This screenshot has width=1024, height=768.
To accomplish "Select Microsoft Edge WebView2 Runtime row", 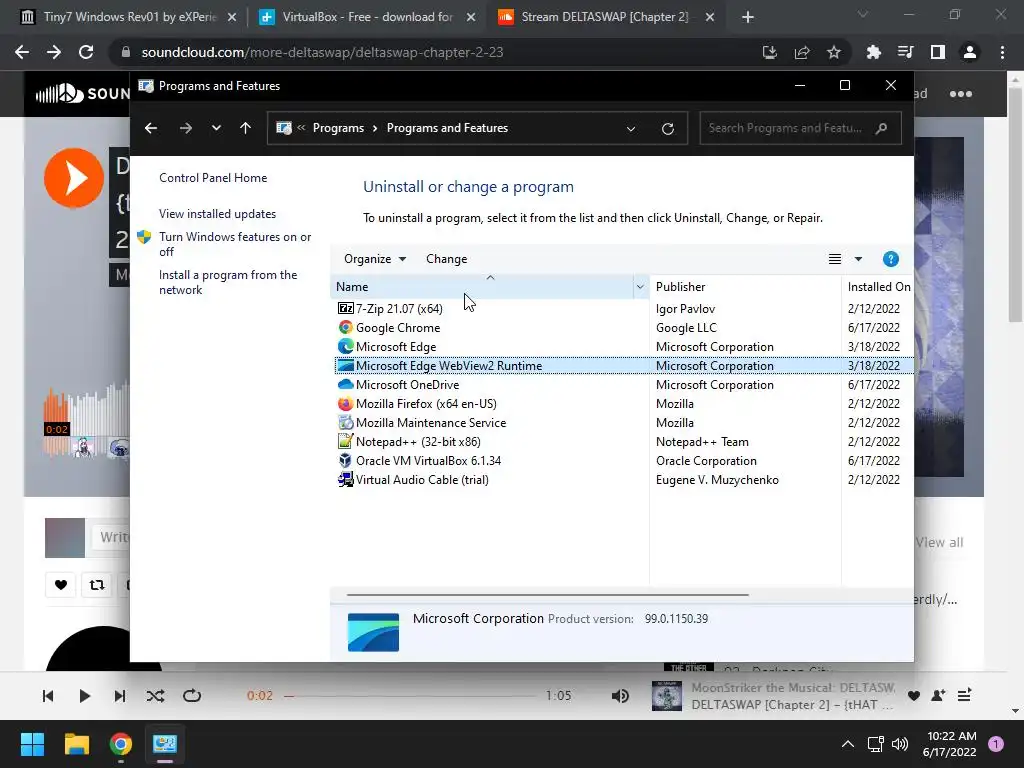I will click(624, 366).
